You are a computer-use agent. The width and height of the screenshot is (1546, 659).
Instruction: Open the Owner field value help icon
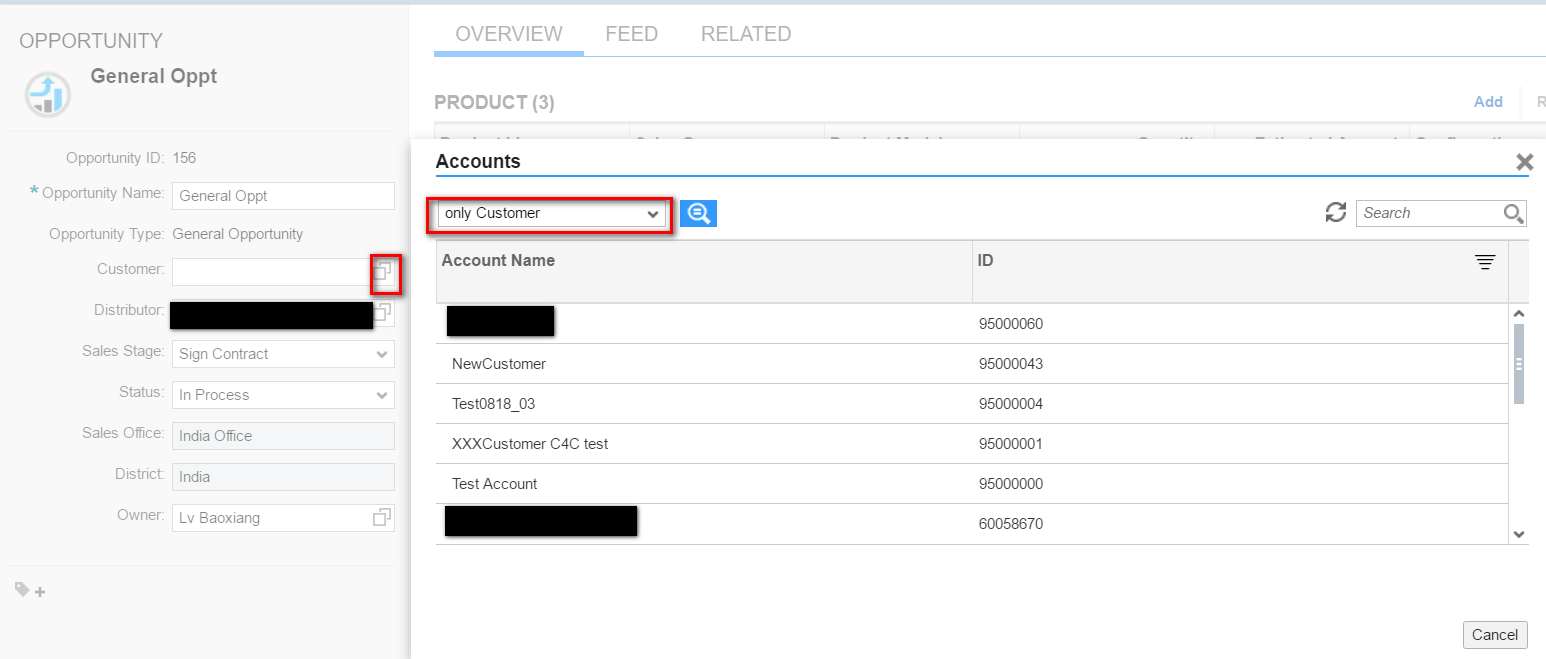[x=382, y=518]
